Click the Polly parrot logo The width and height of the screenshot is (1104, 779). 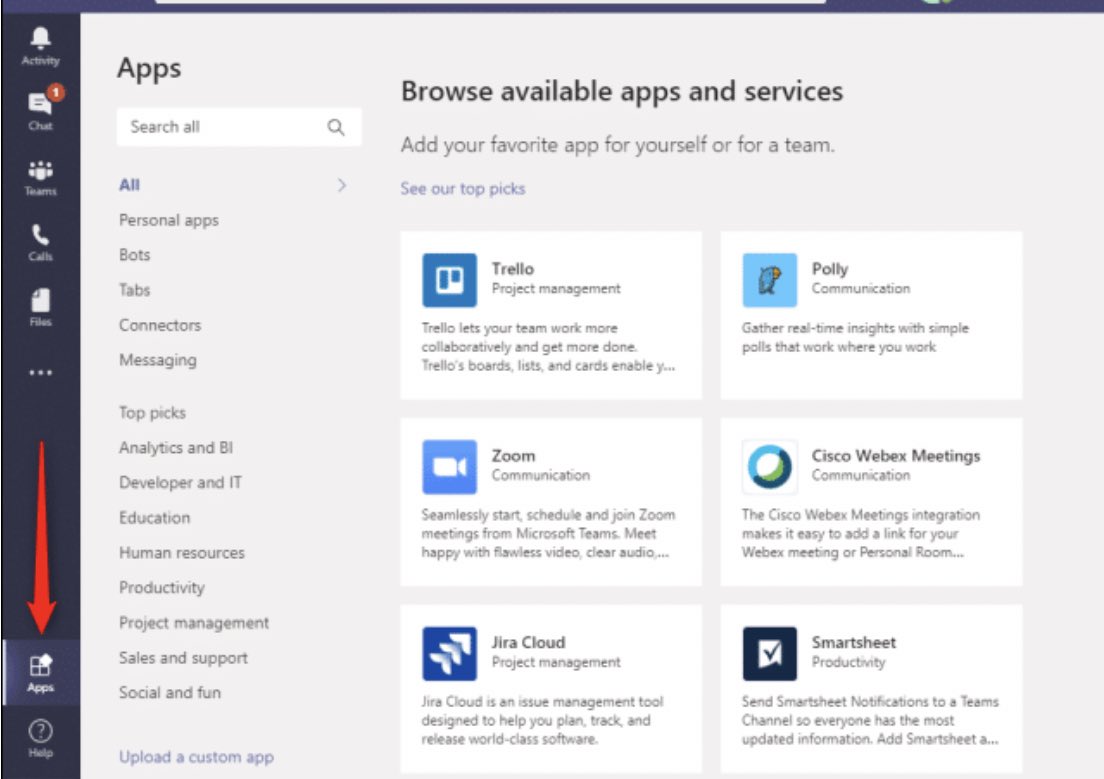coord(770,280)
